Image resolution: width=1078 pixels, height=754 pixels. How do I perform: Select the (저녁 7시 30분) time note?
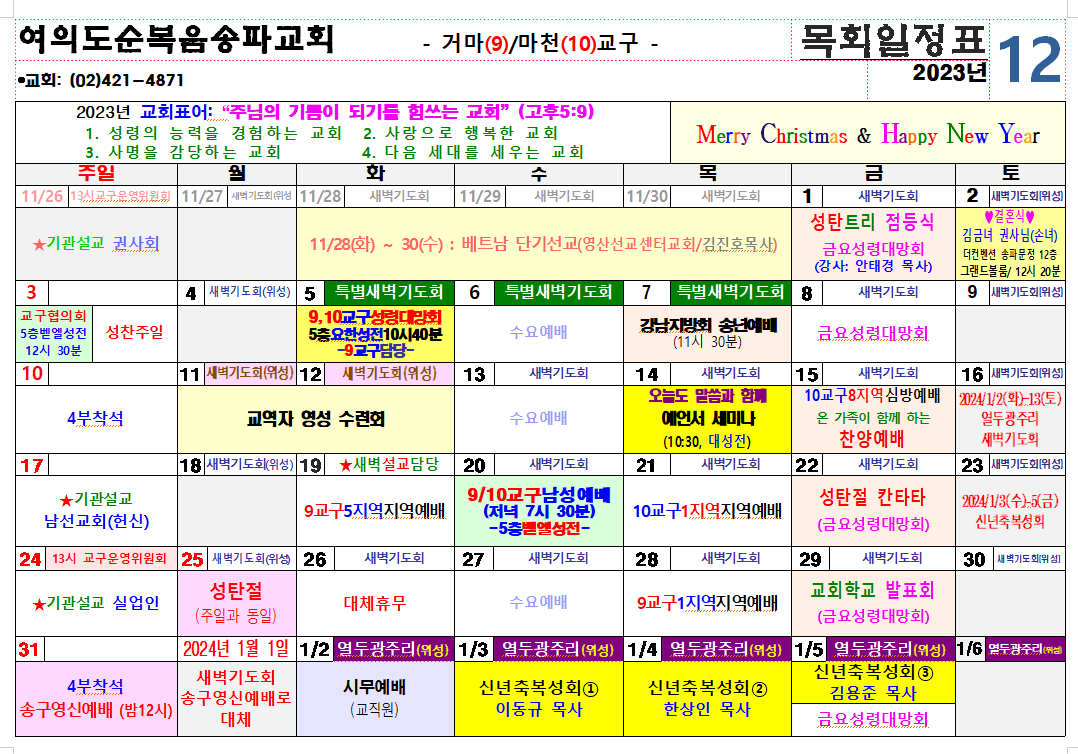click(x=538, y=512)
